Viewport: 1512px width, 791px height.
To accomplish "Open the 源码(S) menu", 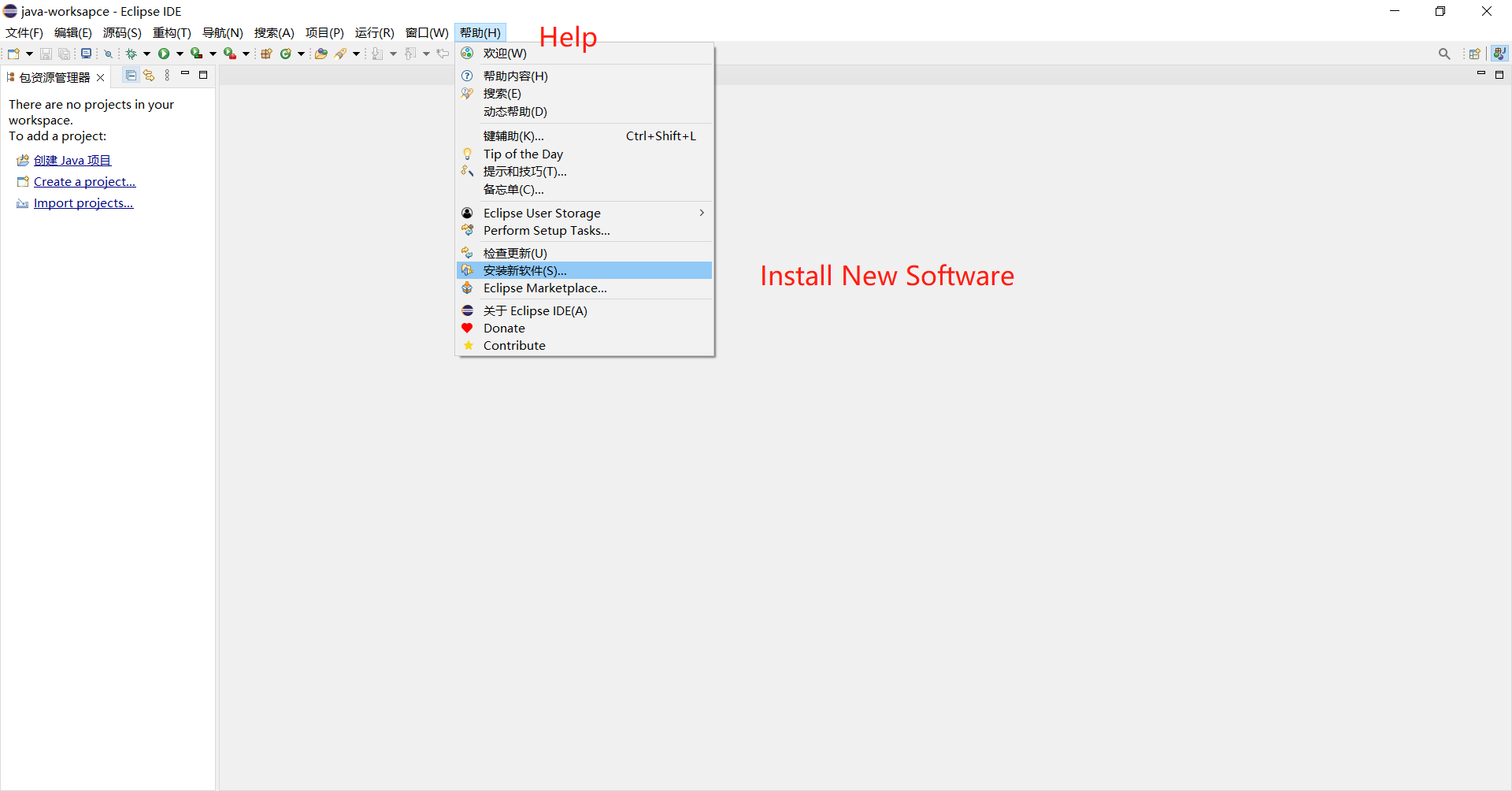I will pos(122,32).
